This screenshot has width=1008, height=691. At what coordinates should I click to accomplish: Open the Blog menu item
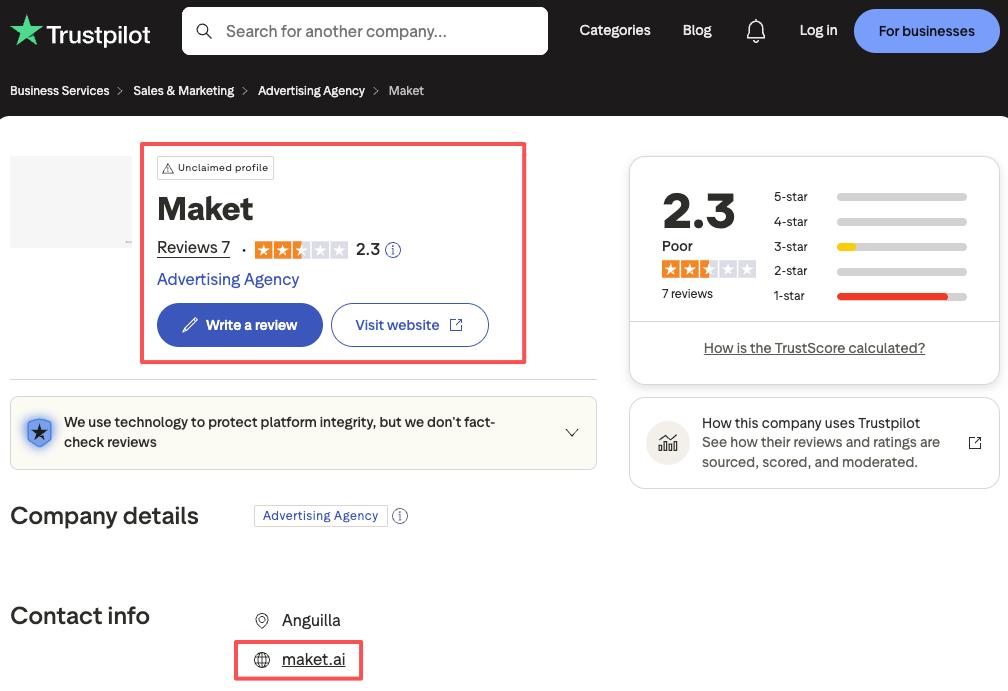pos(697,30)
